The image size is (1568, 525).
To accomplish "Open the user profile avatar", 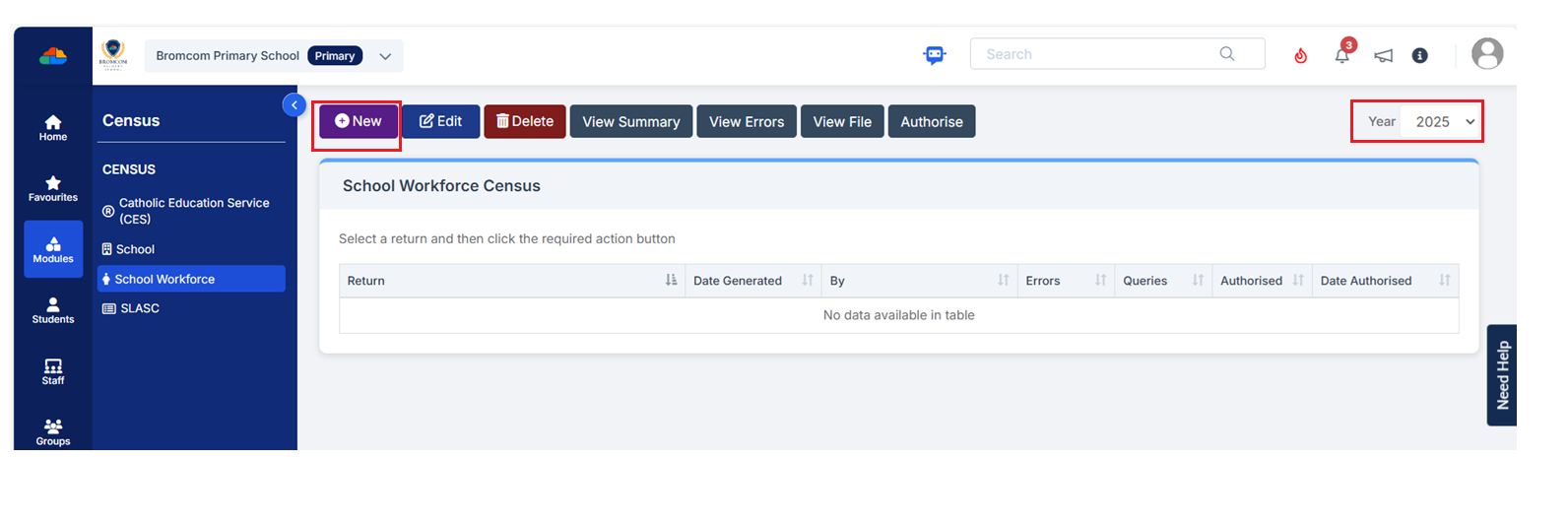I will 1487,53.
